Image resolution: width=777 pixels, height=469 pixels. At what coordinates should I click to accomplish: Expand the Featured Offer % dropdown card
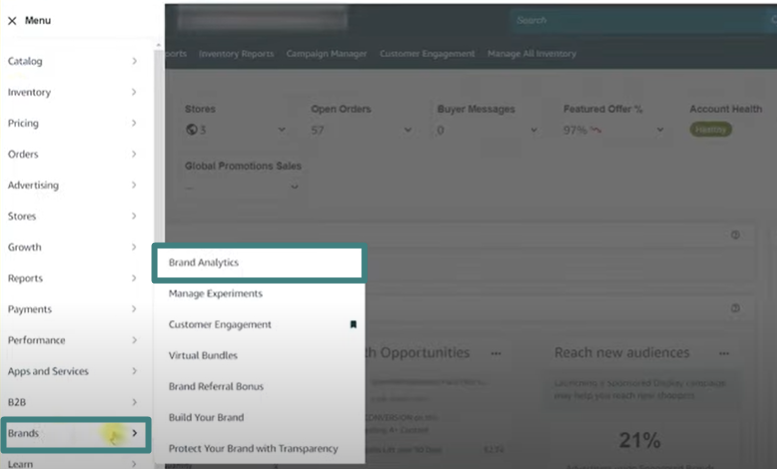(x=660, y=130)
